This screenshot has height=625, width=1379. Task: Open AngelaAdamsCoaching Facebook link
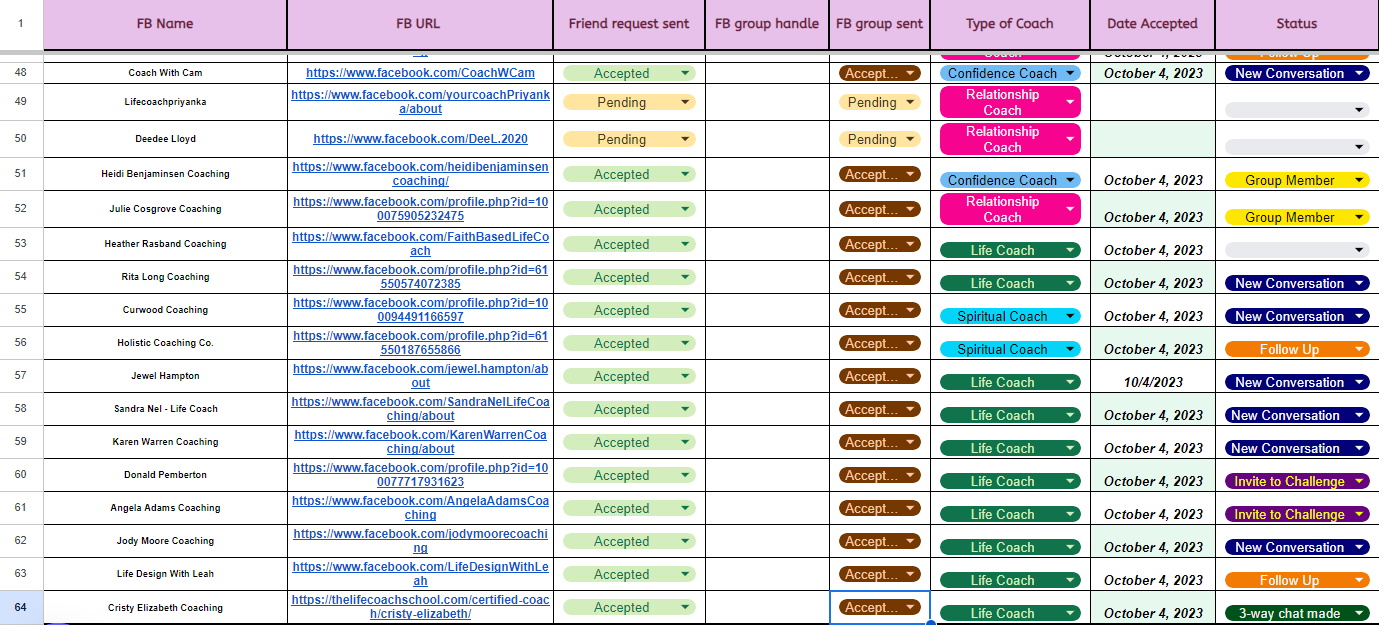pos(420,508)
